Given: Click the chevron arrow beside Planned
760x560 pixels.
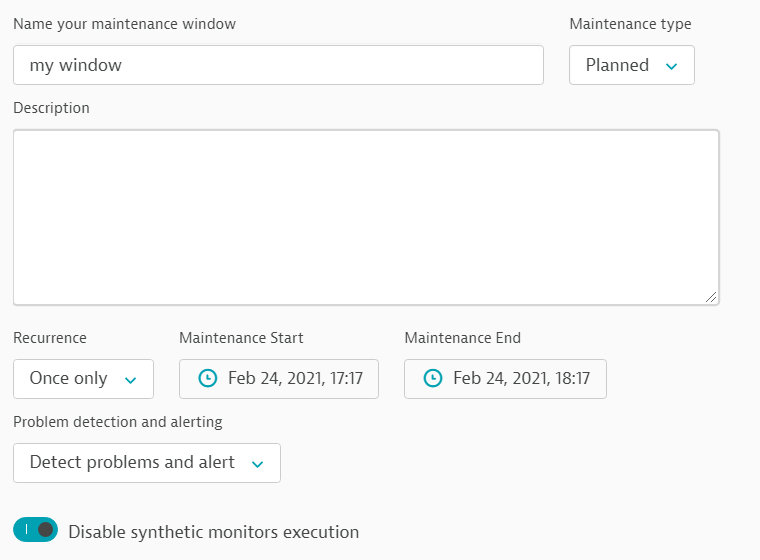Looking at the screenshot, I should pyautogui.click(x=672, y=66).
